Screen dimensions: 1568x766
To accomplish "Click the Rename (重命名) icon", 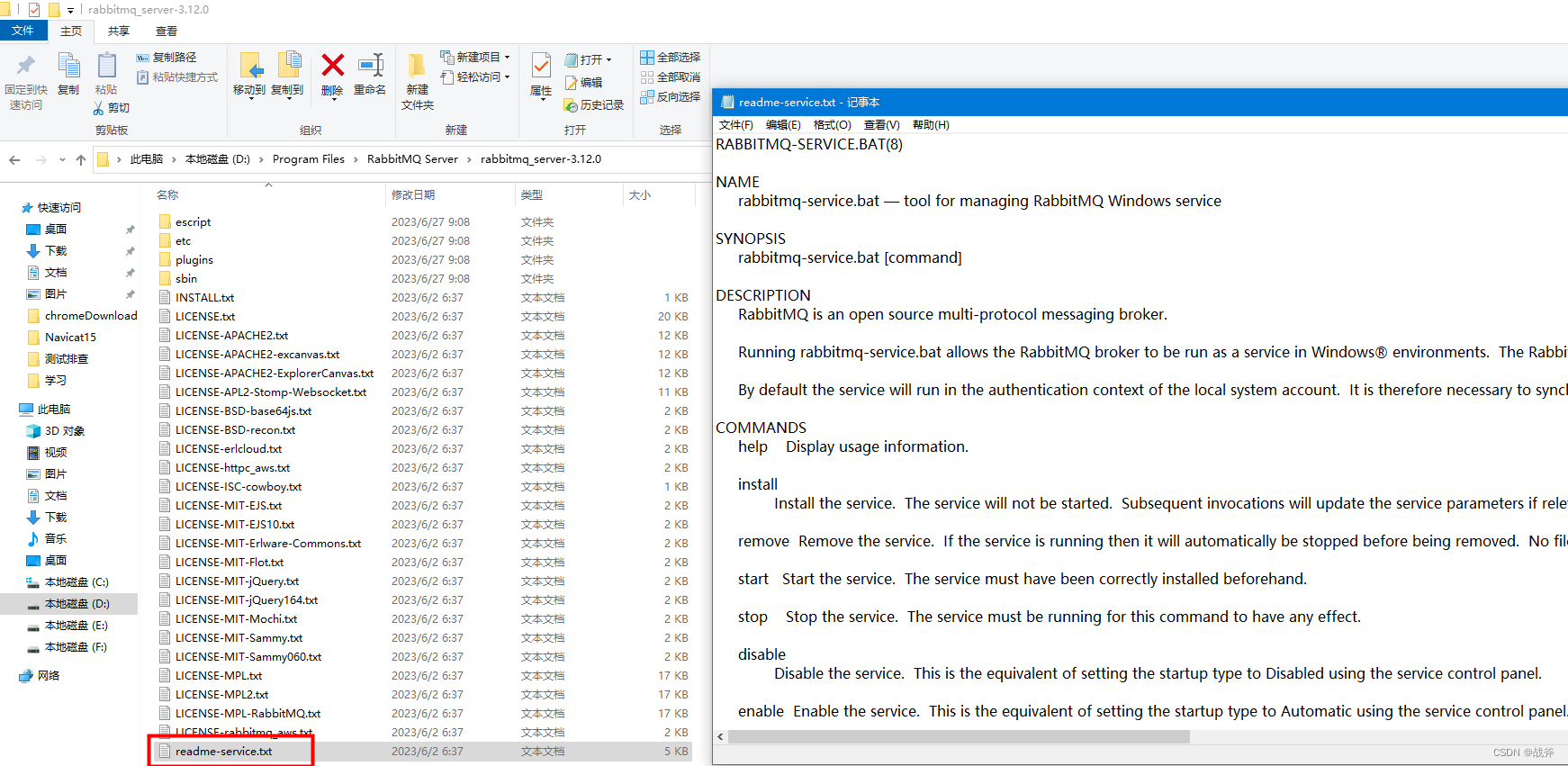I will click(370, 65).
